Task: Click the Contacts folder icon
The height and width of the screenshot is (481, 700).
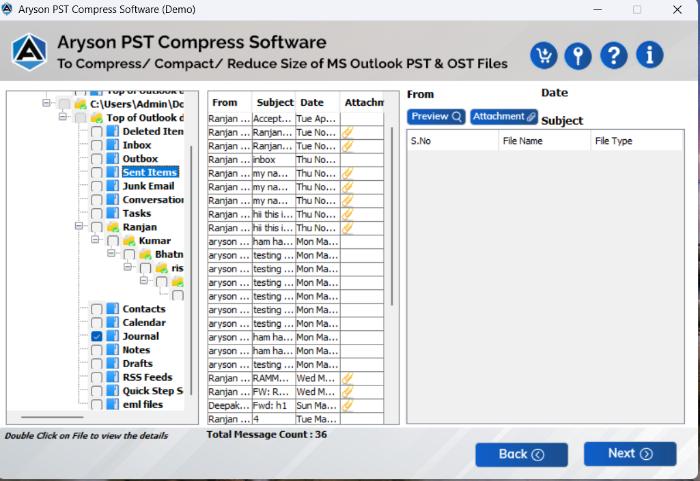Action: (113, 309)
